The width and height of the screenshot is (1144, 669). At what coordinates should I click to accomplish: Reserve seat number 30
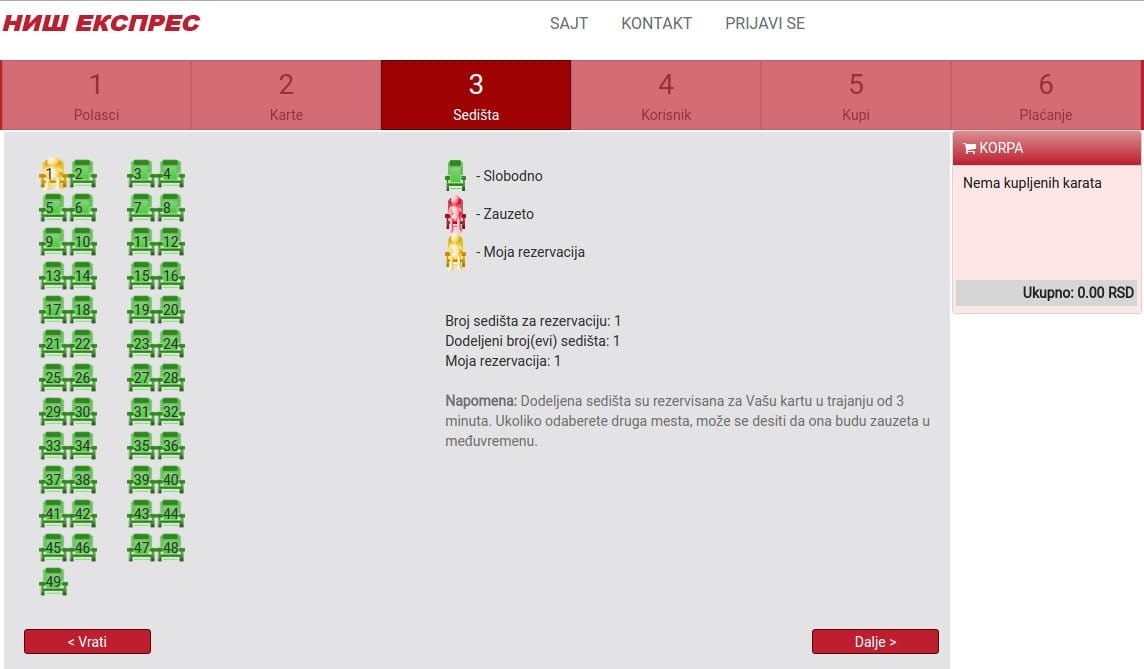[x=82, y=412]
